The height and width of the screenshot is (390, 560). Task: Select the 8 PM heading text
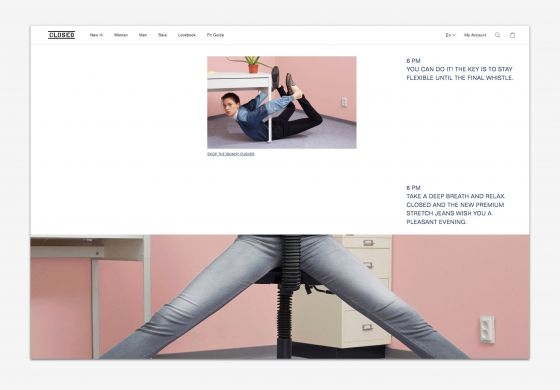click(x=413, y=188)
